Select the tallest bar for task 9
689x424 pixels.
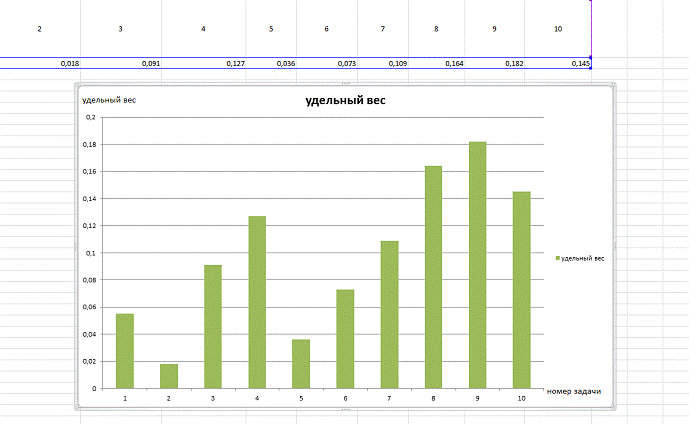[x=477, y=265]
